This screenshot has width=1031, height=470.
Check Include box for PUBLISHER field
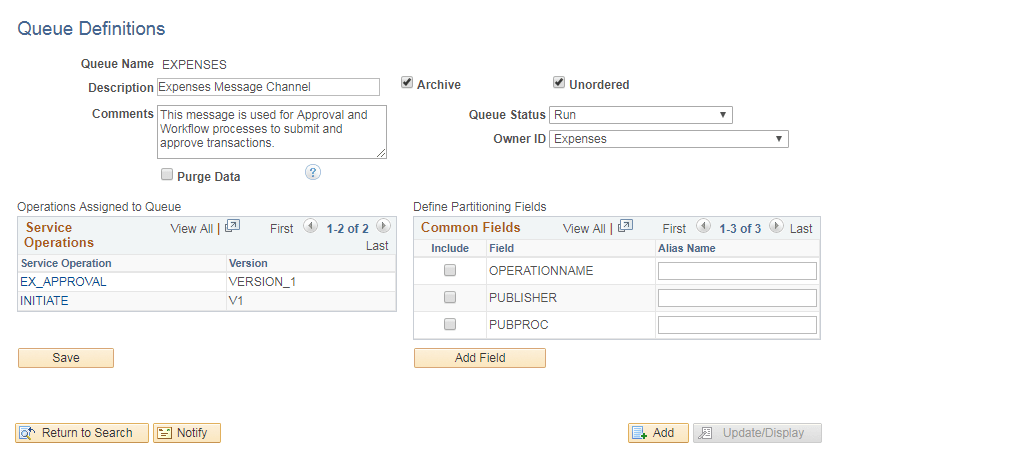pos(450,297)
